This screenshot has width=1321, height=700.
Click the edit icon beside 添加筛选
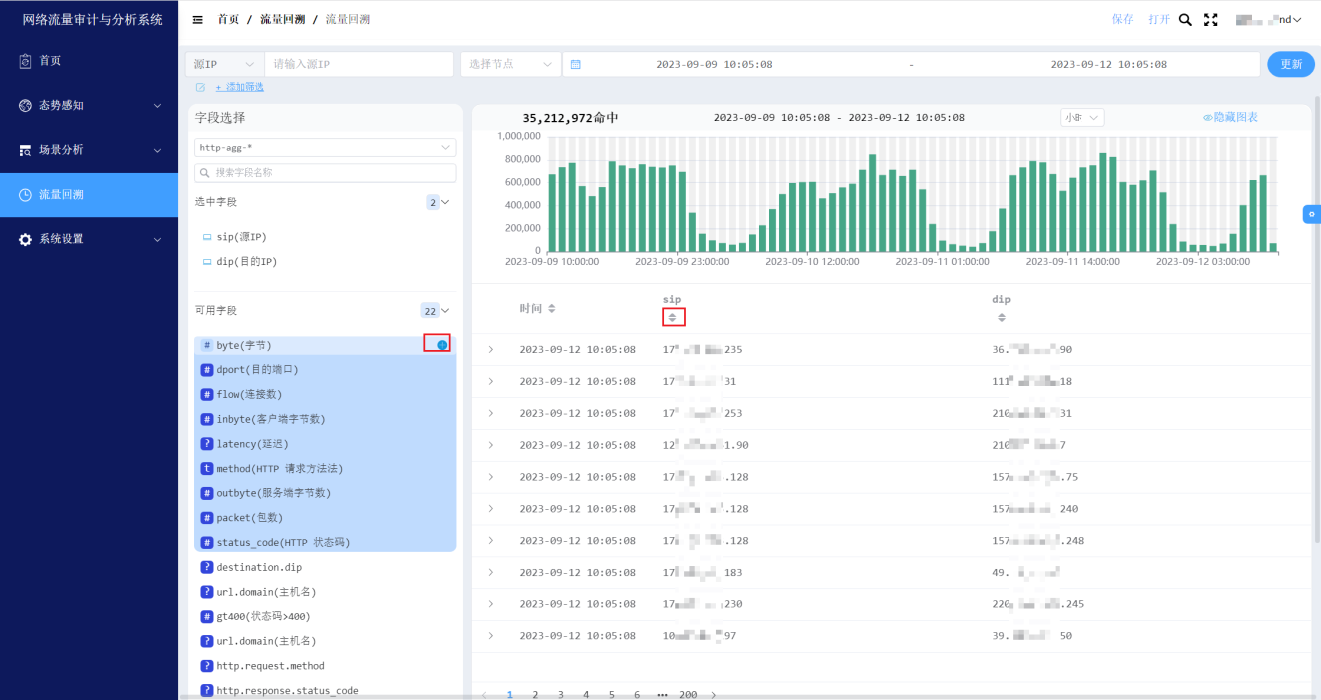[200, 87]
